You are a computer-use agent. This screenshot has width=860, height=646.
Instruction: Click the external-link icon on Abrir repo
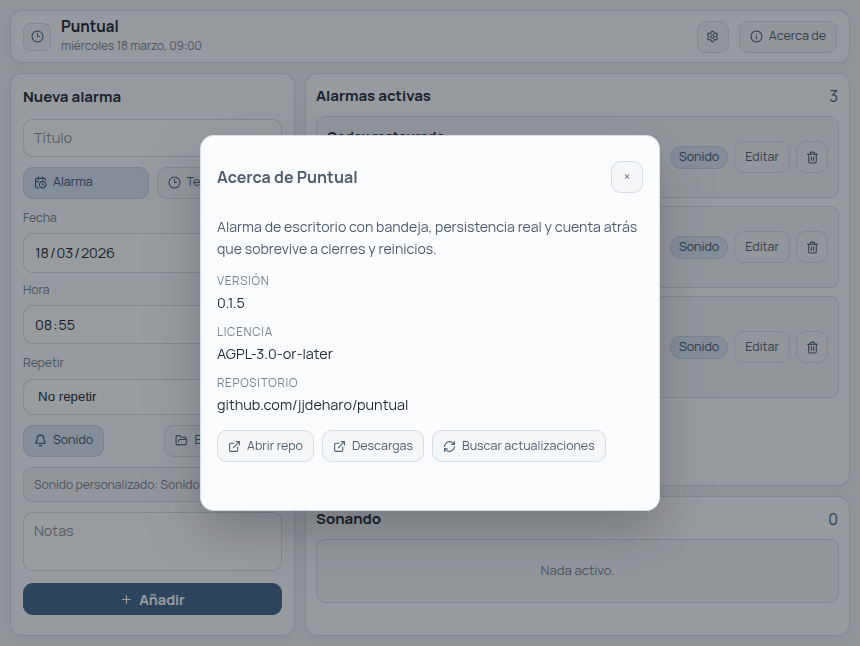pyautogui.click(x=232, y=446)
